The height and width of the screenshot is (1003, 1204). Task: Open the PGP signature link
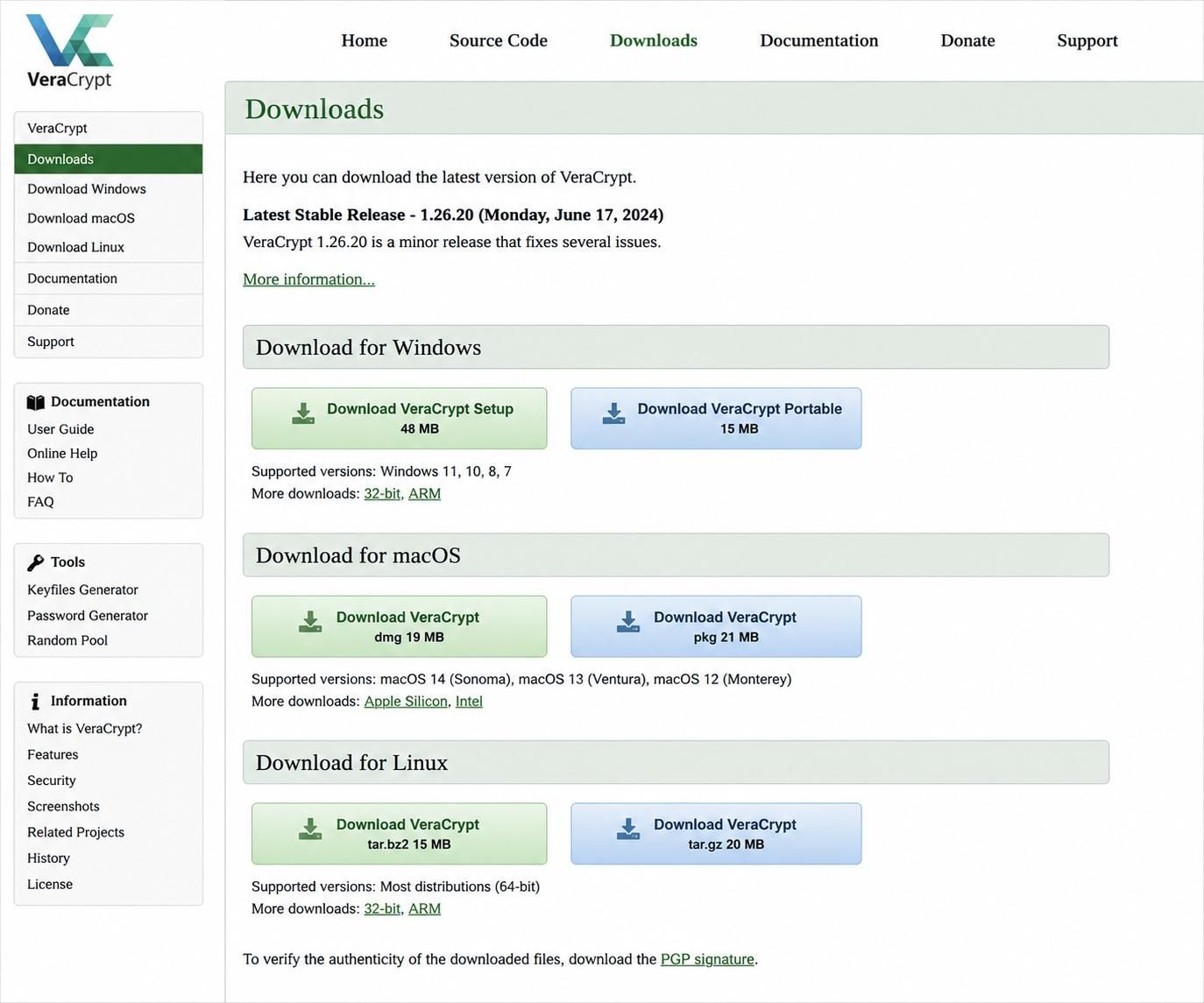point(707,959)
